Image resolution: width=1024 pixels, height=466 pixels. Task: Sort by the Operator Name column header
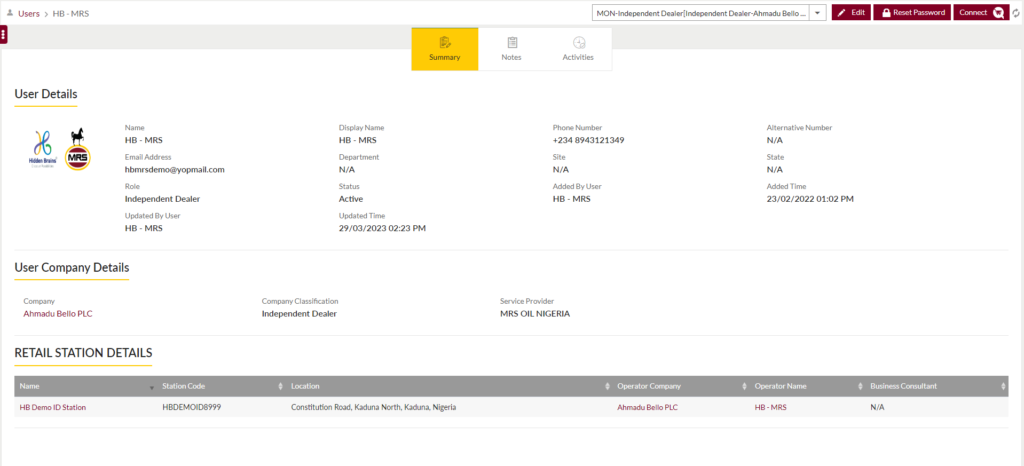pyautogui.click(x=807, y=386)
